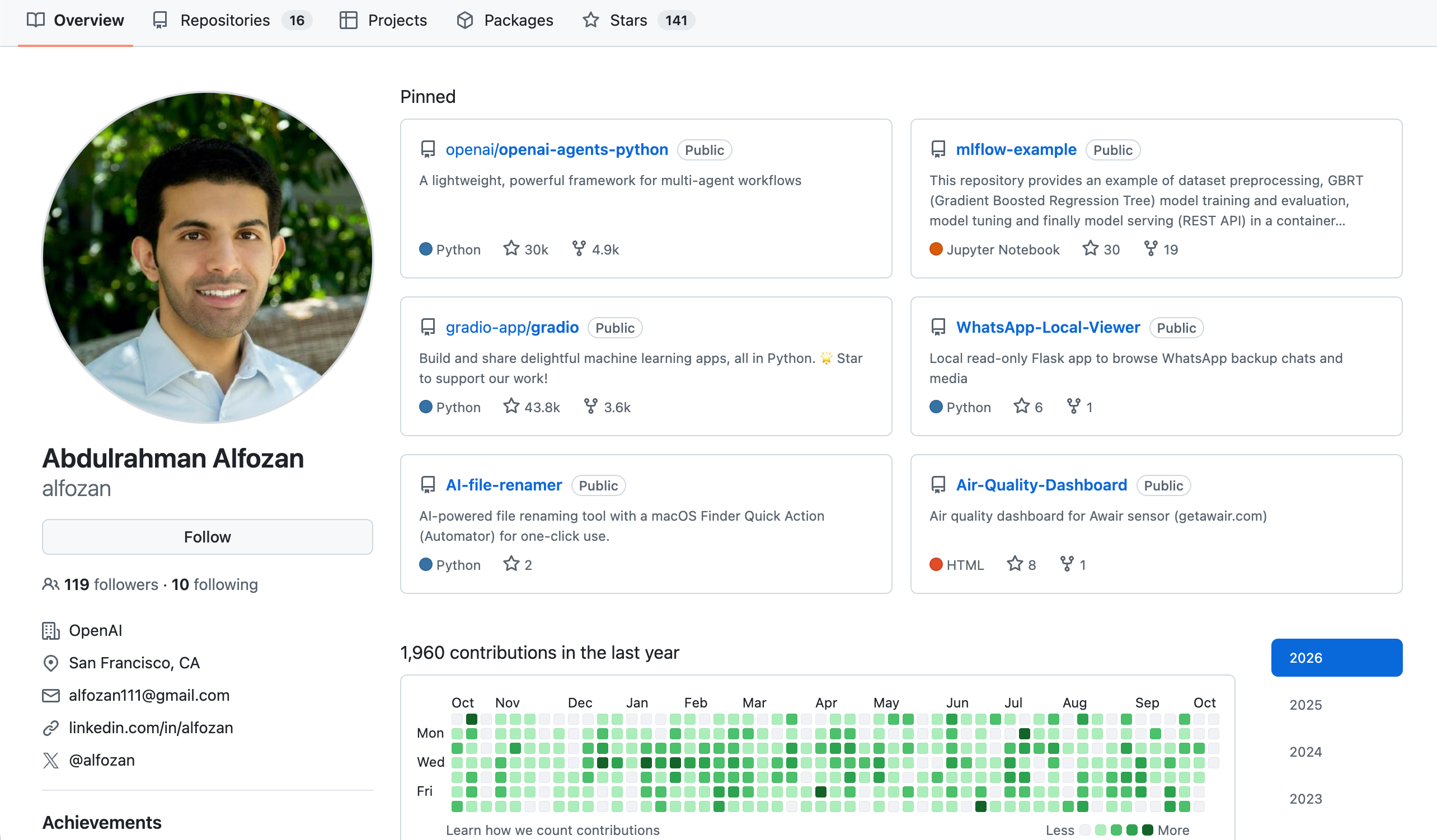
Task: Click the star icon showing 30k stars
Action: [511, 248]
